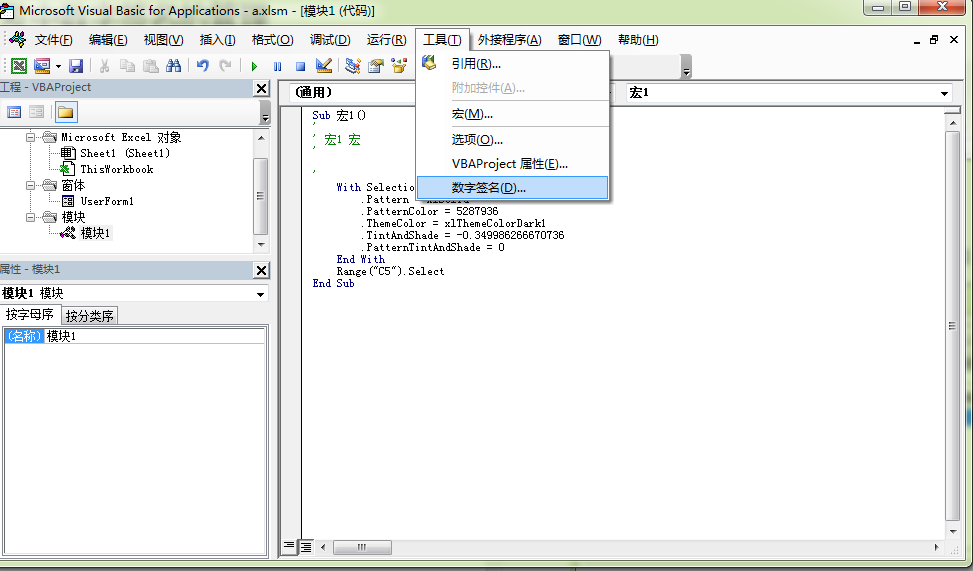This screenshot has width=973, height=571.
Task: Click the Paste clipboard icon
Action: pos(150,65)
